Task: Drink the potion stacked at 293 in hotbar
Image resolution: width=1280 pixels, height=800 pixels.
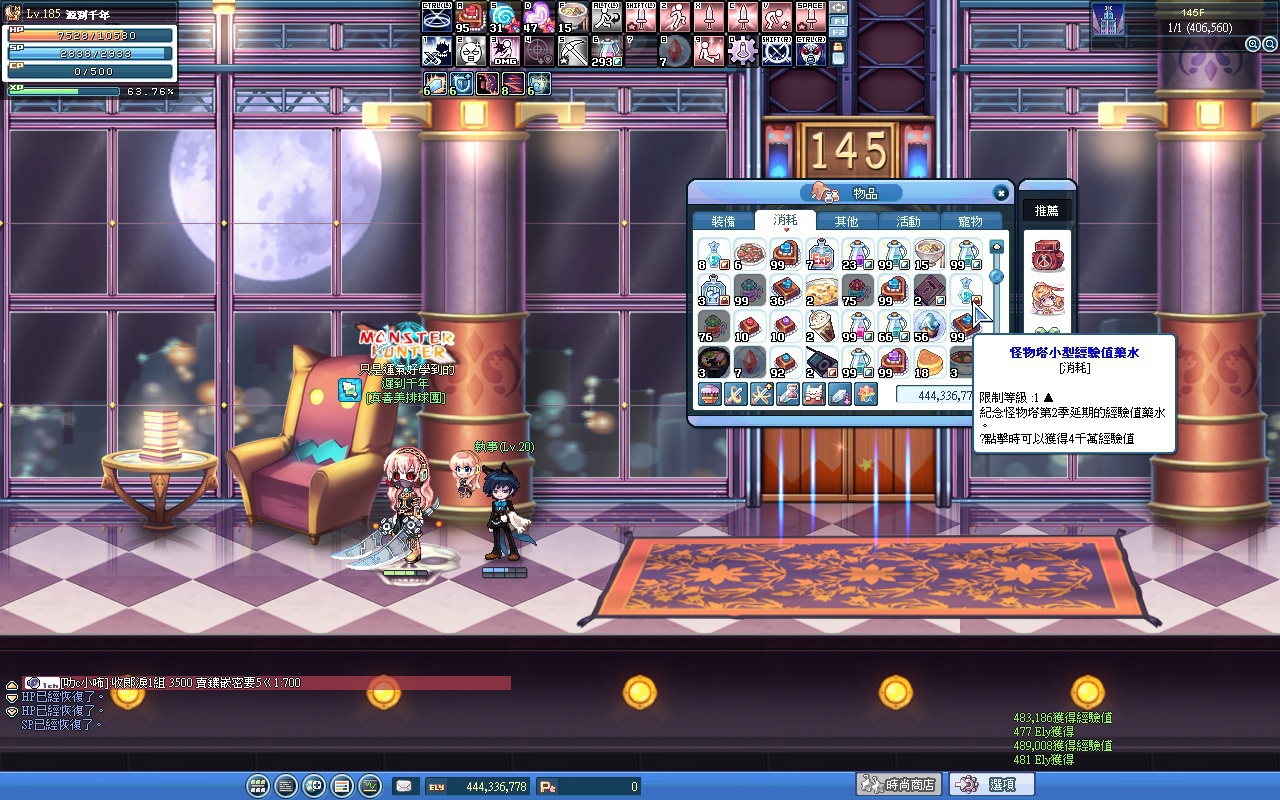Action: coord(606,51)
